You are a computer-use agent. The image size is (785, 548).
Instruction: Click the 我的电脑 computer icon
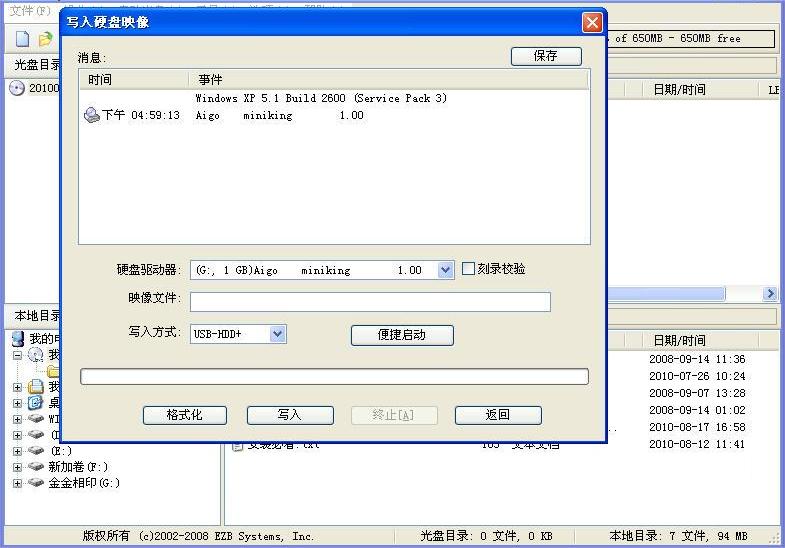[17, 339]
